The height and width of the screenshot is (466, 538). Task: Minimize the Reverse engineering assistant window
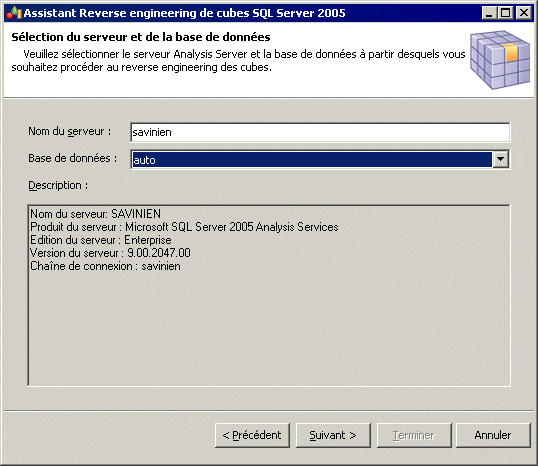point(489,13)
